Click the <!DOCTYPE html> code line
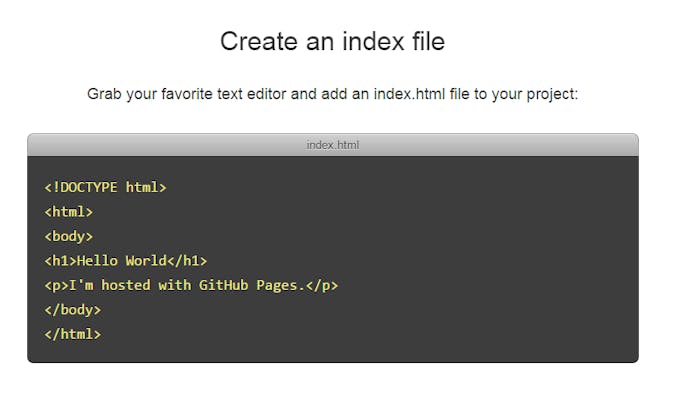 click(105, 187)
